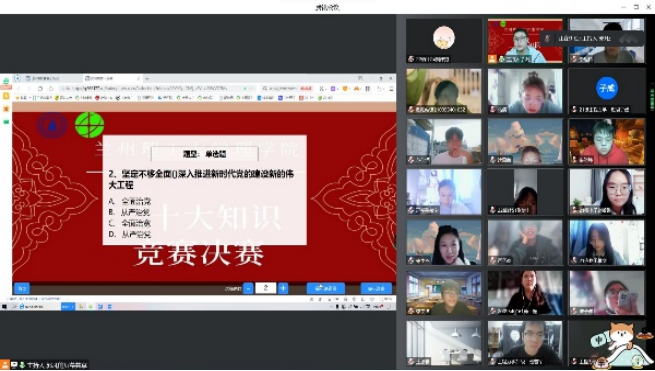Click the green icon in the browser's left sidebar
Image resolution: width=655 pixels, height=371 pixels.
[6, 122]
